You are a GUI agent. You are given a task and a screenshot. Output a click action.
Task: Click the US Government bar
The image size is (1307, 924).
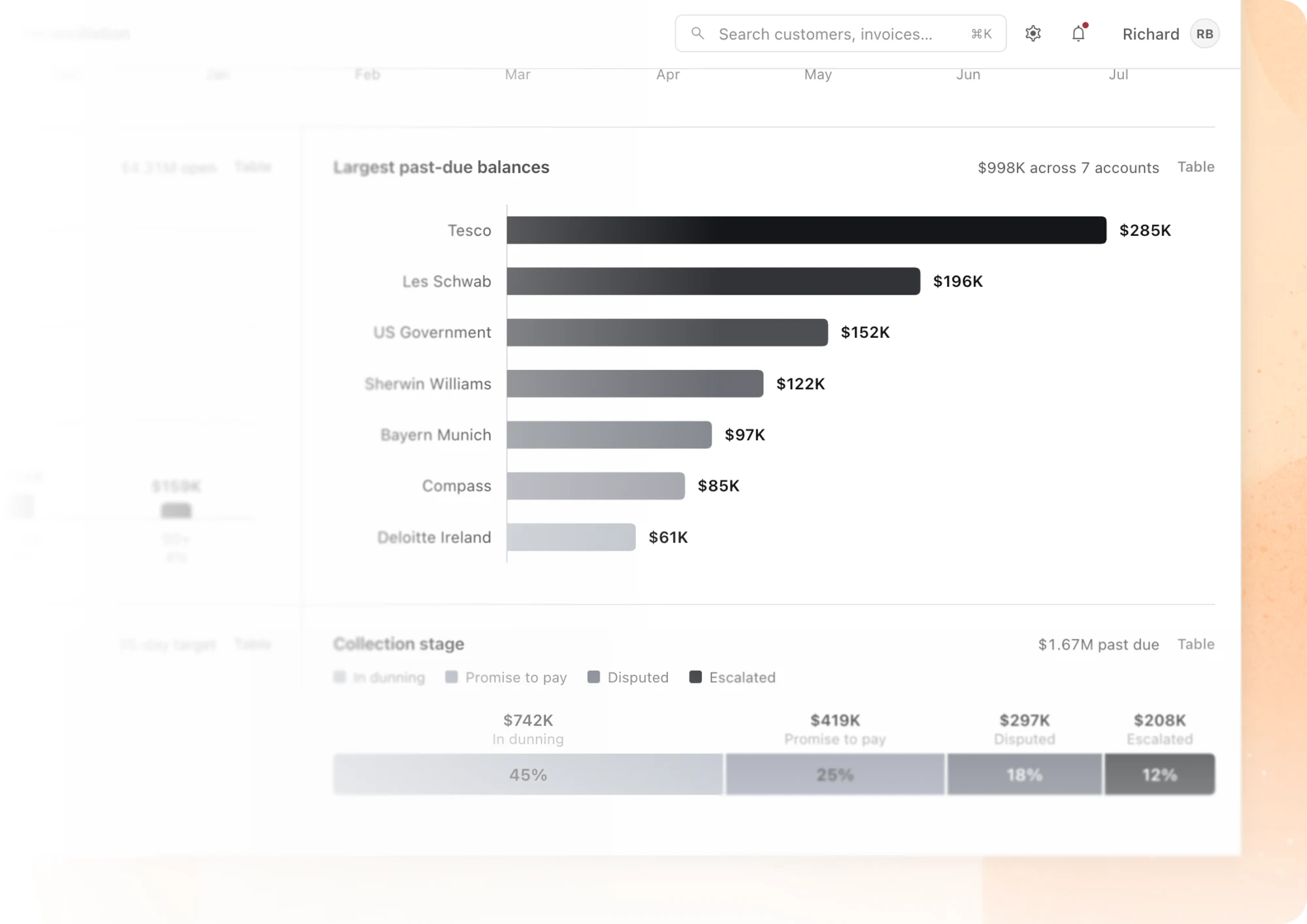coord(667,332)
